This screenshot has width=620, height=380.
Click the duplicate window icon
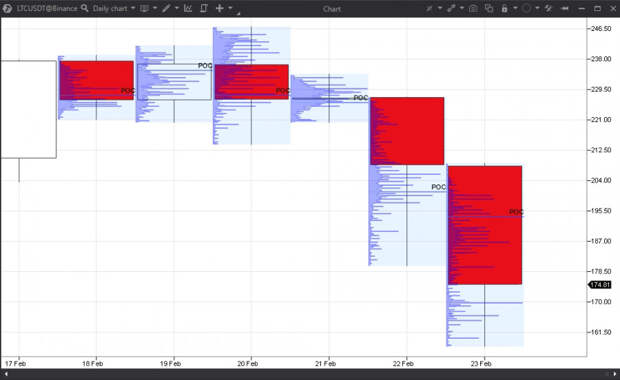click(489, 8)
